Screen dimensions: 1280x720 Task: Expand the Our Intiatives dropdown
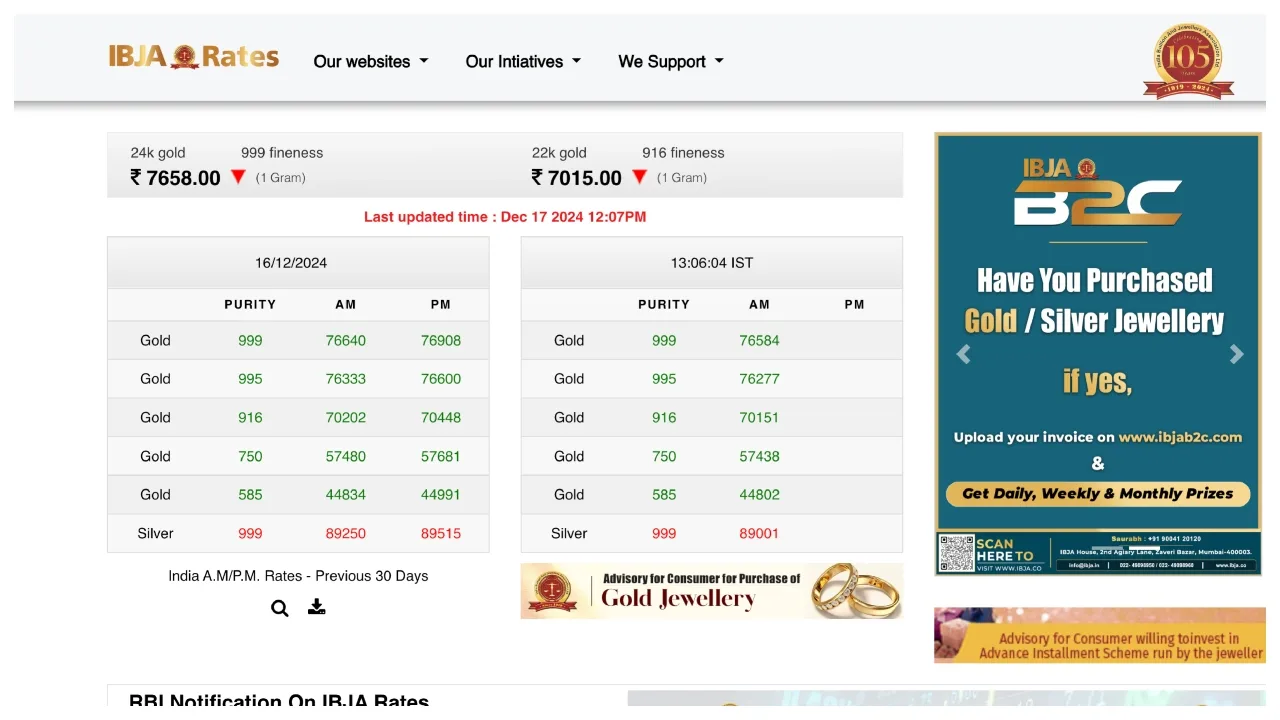click(x=523, y=61)
